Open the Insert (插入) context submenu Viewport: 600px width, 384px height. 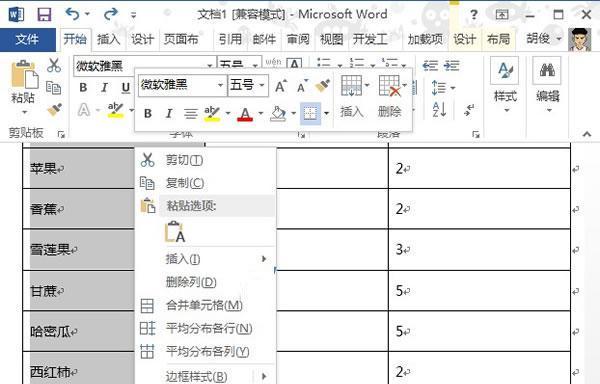pyautogui.click(x=206, y=259)
